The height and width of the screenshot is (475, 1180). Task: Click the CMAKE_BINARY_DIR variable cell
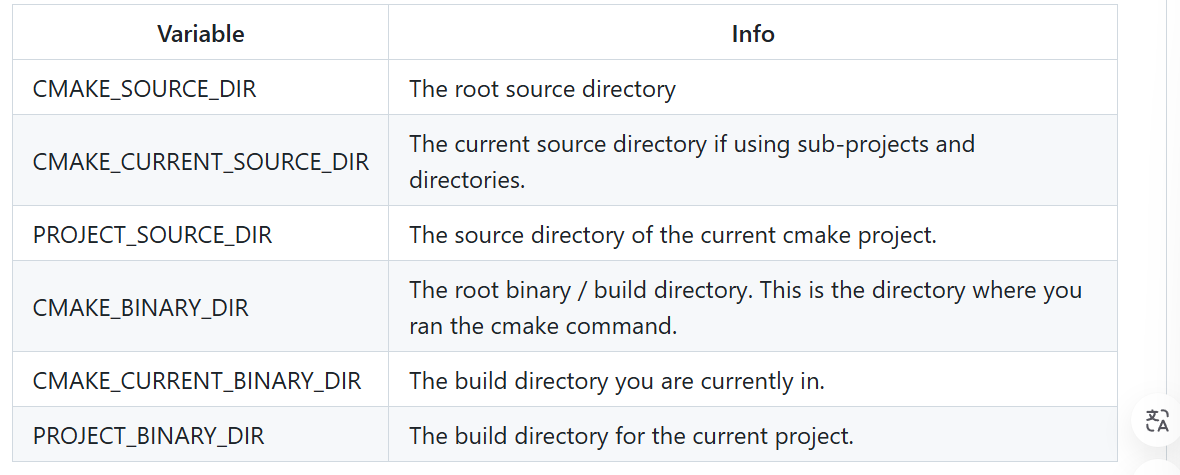click(x=200, y=307)
